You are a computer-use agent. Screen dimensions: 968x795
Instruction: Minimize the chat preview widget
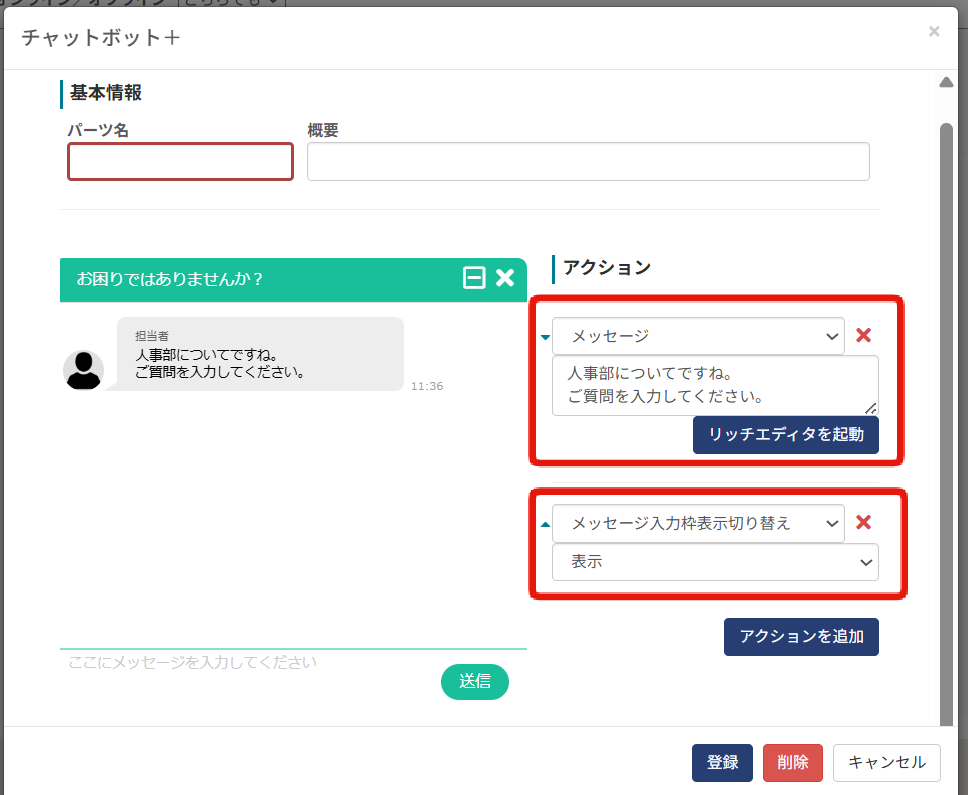(x=474, y=278)
